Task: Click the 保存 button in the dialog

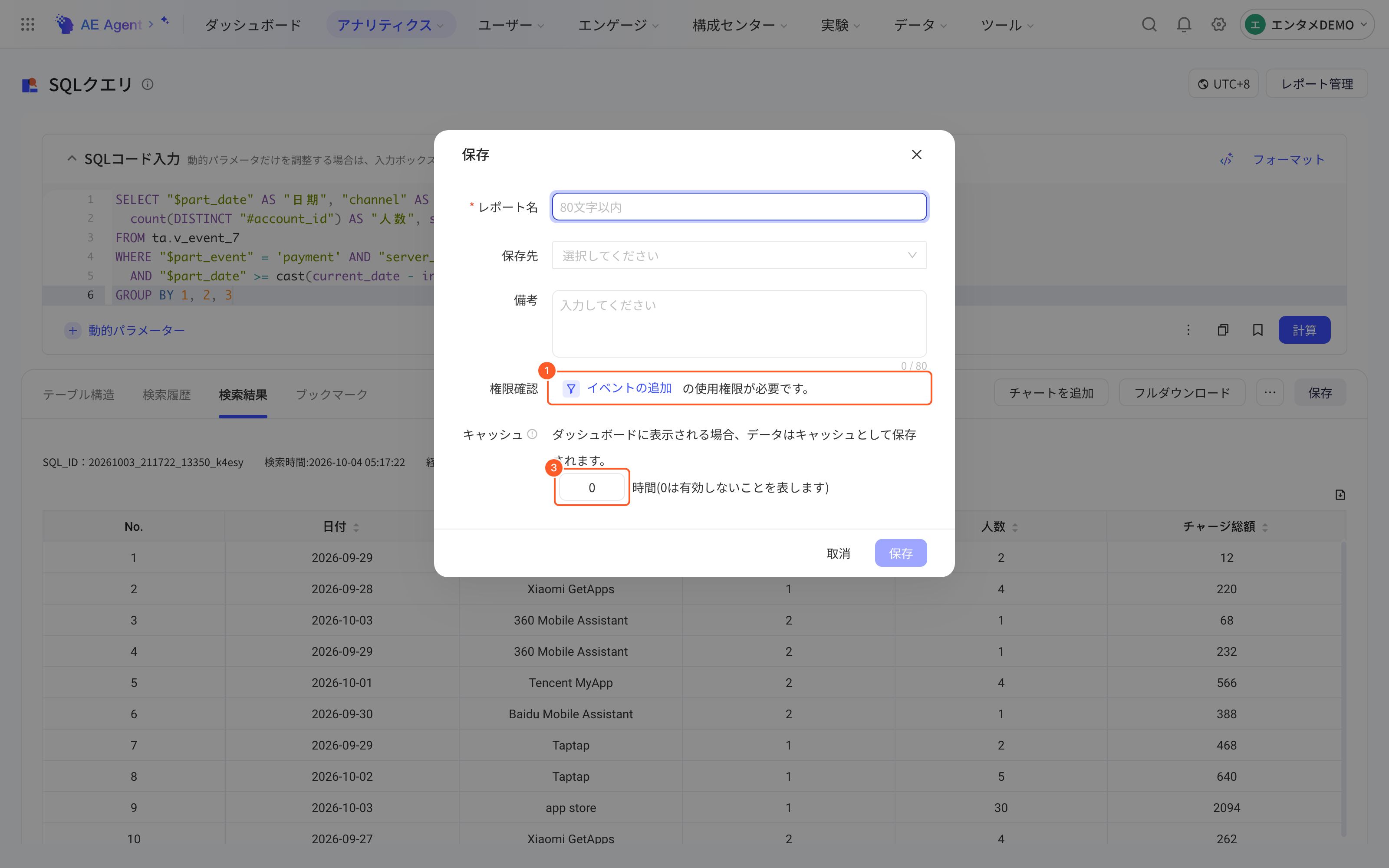Action: [x=901, y=553]
